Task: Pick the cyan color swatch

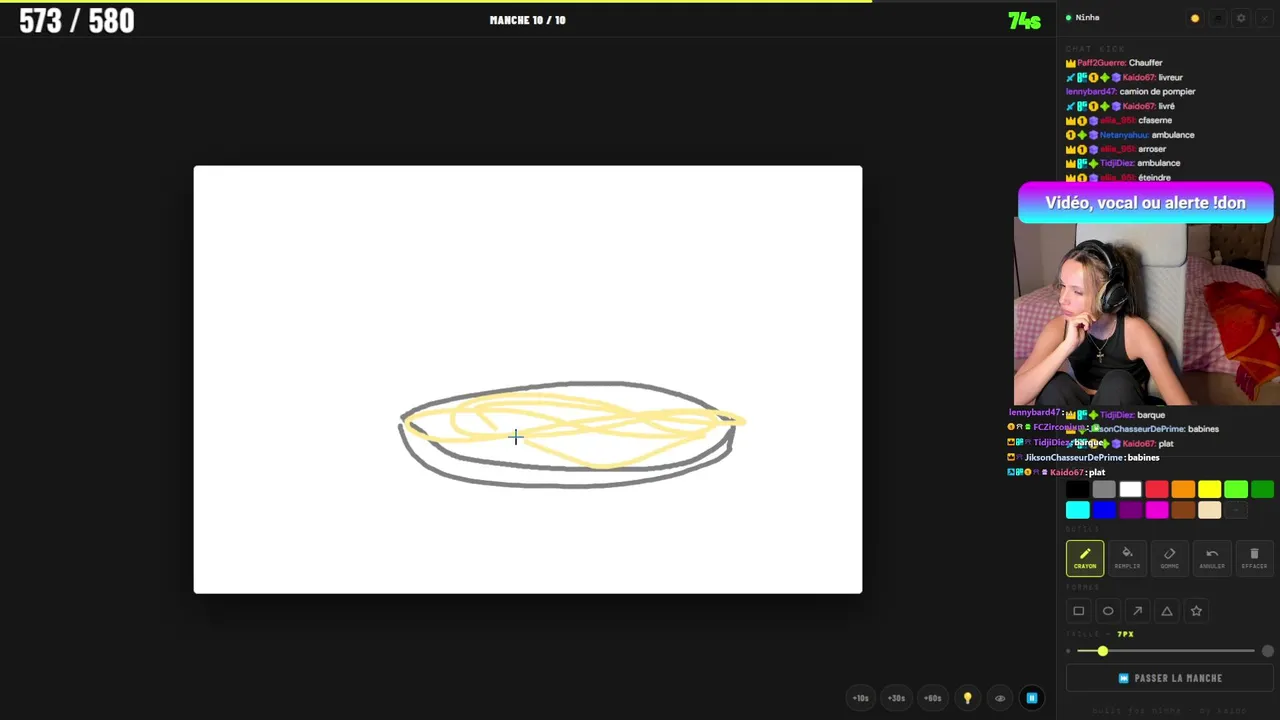Action: [x=1077, y=510]
